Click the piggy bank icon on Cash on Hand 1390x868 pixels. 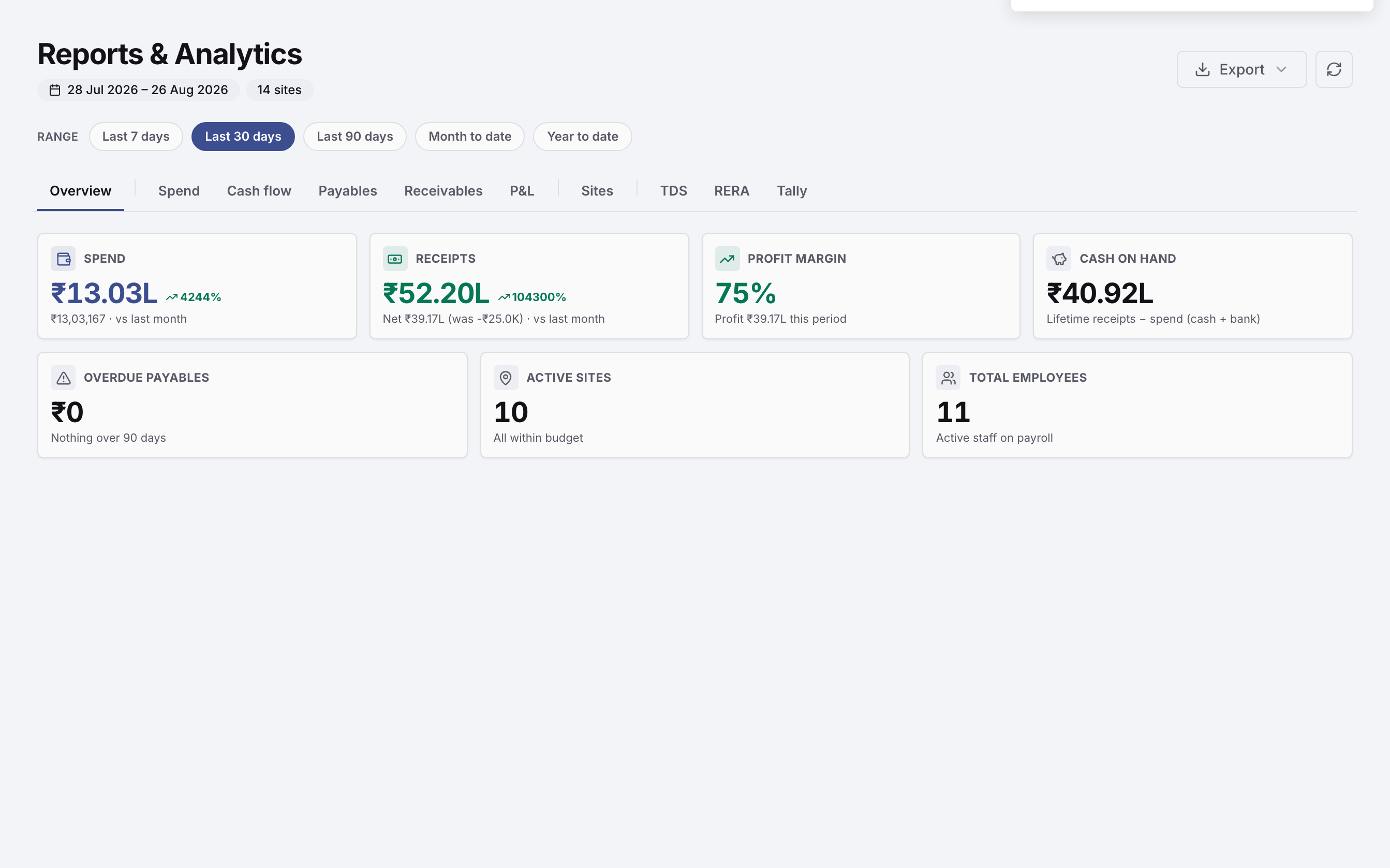point(1059,259)
